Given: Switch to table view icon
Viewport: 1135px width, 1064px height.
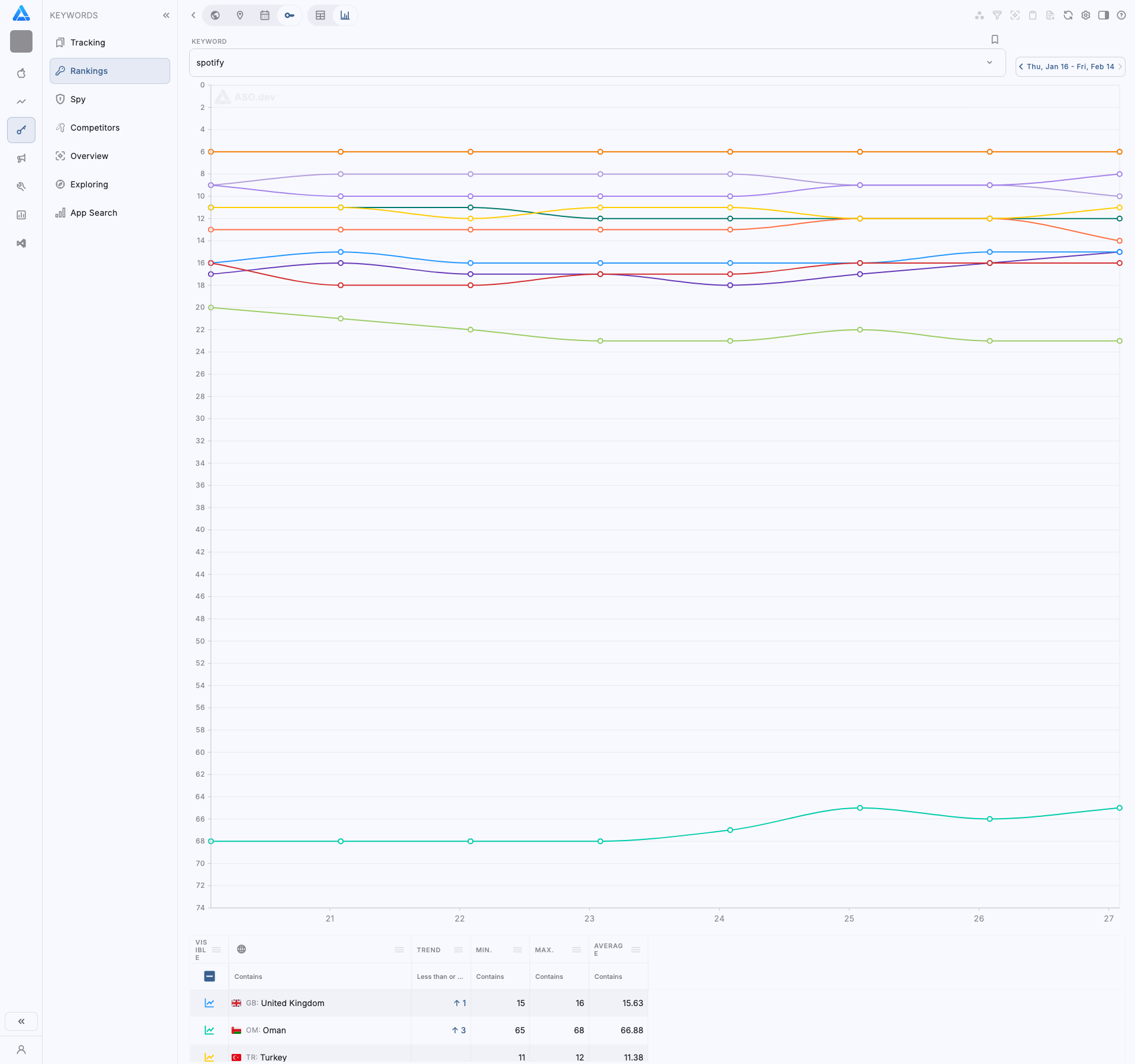Looking at the screenshot, I should (320, 15).
